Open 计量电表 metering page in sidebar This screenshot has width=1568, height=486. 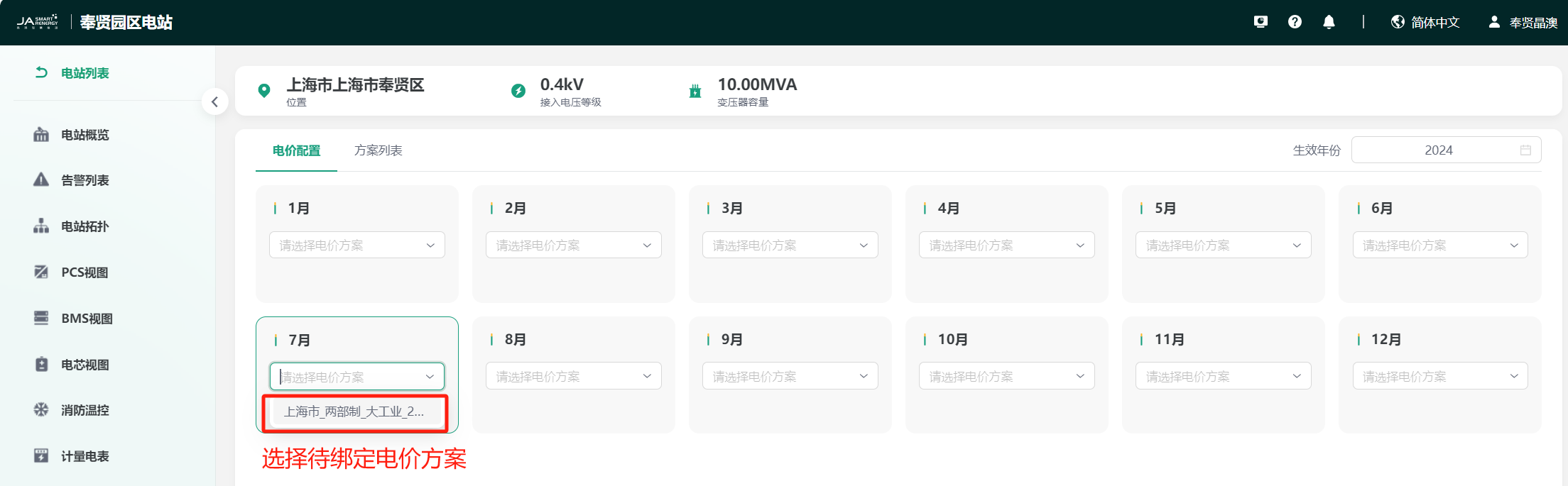pos(85,456)
